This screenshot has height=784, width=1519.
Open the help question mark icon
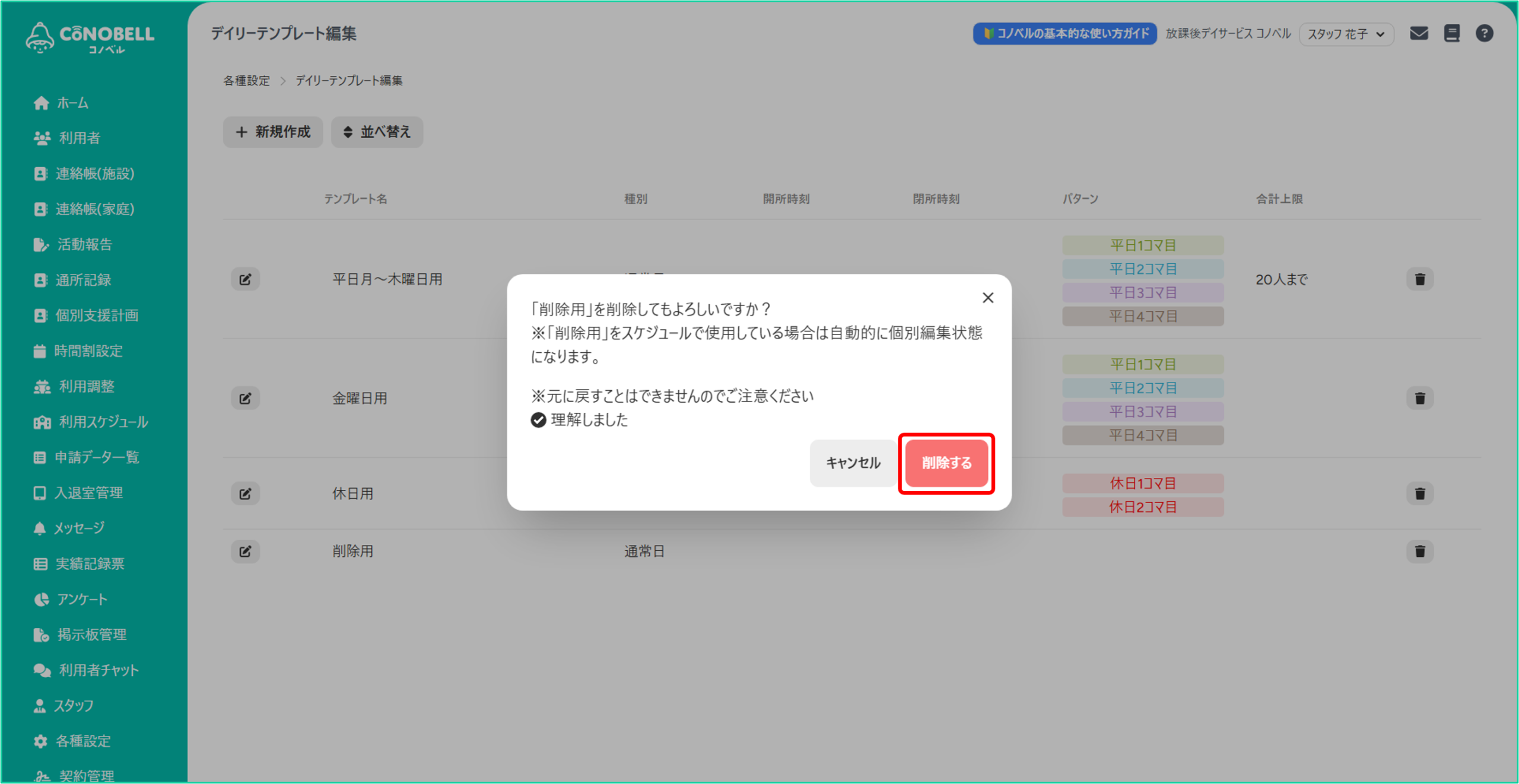[x=1484, y=33]
